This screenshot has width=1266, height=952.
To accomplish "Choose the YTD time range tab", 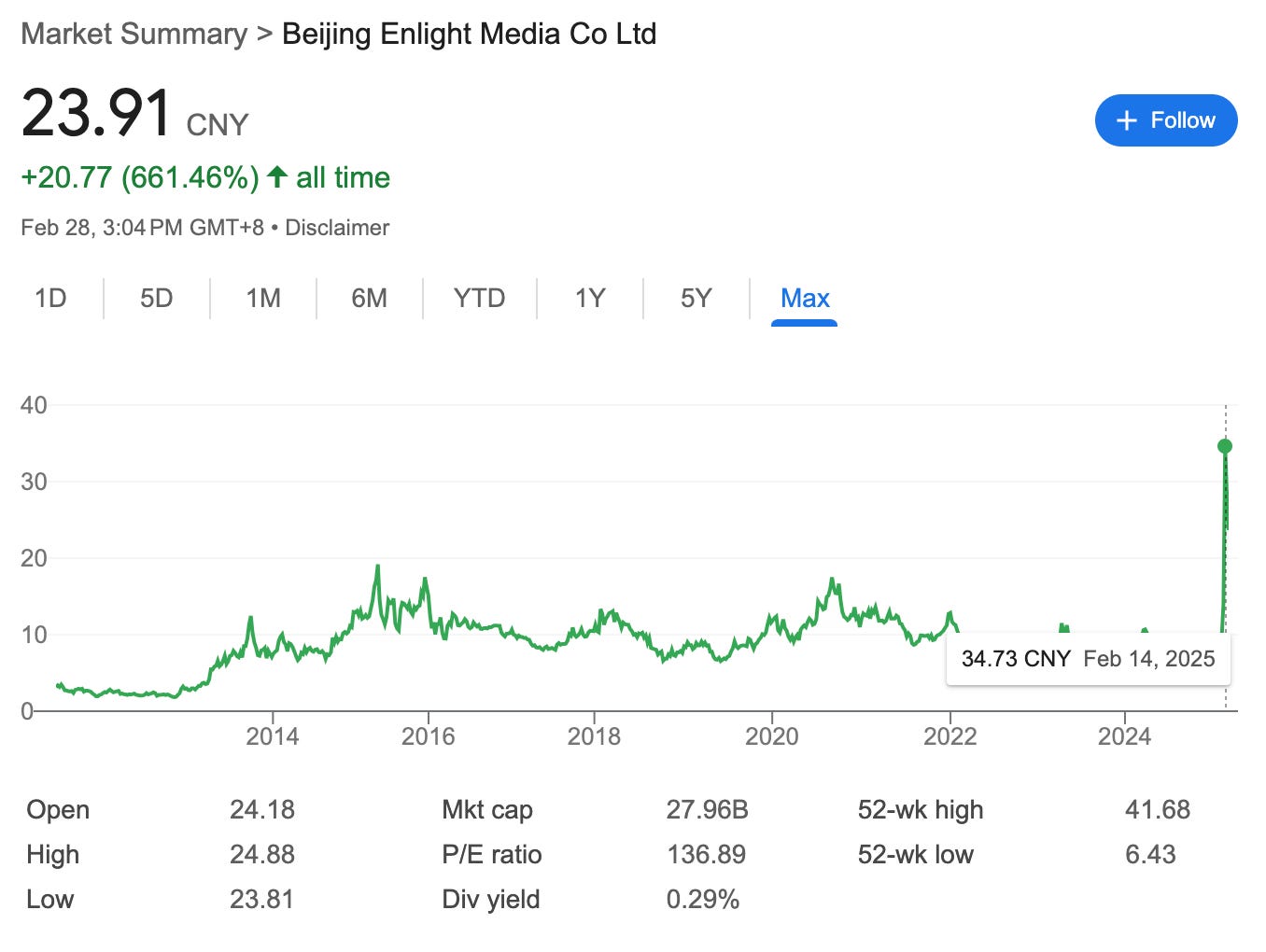I will [479, 298].
